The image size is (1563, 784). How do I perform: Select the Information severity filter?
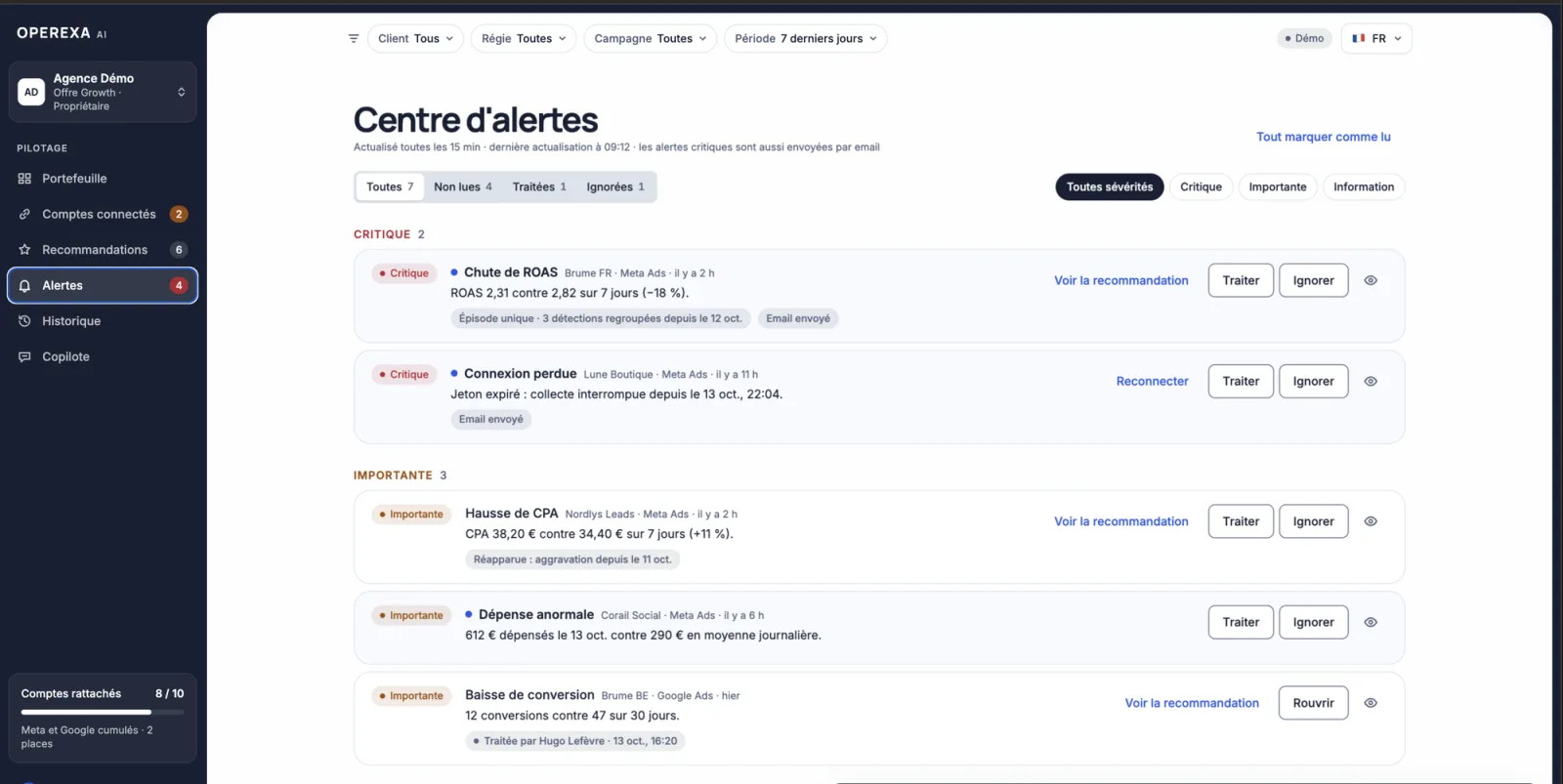(1364, 186)
